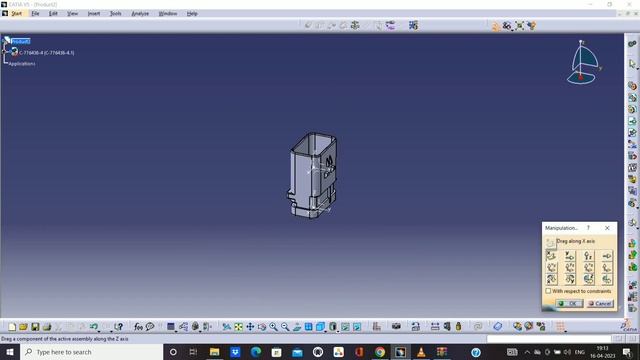Open the Insert menu

click(x=93, y=13)
